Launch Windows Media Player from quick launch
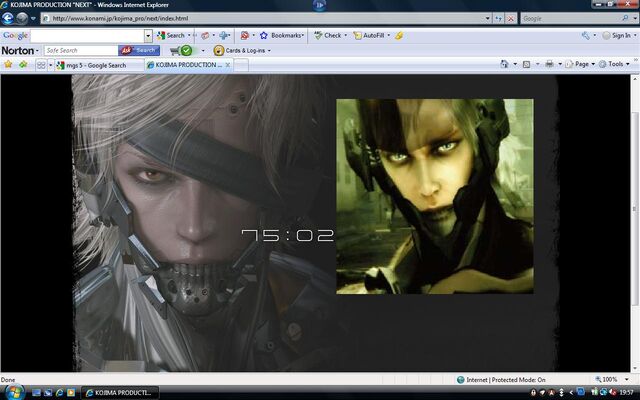Image resolution: width=640 pixels, height=400 pixels. [71, 393]
